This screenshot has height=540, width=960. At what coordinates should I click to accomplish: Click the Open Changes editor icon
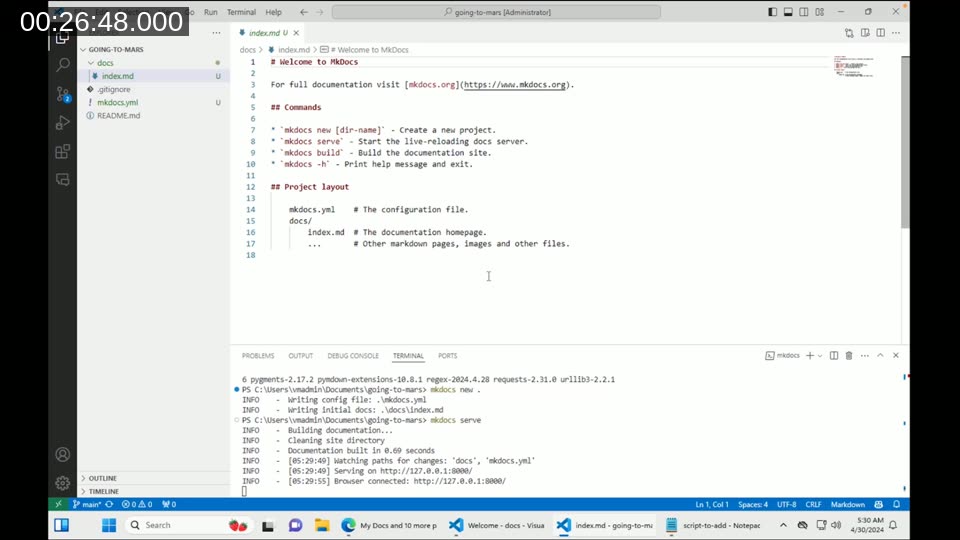[x=849, y=33]
